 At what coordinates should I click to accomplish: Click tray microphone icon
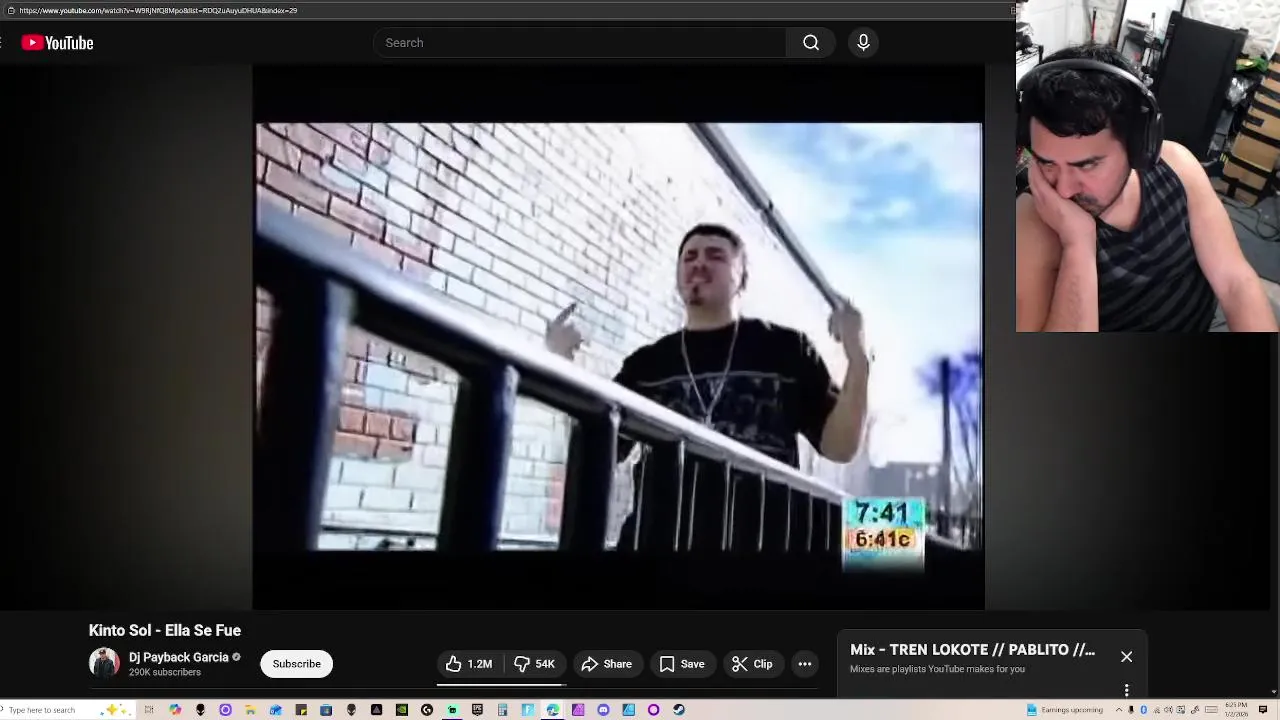click(x=1131, y=710)
